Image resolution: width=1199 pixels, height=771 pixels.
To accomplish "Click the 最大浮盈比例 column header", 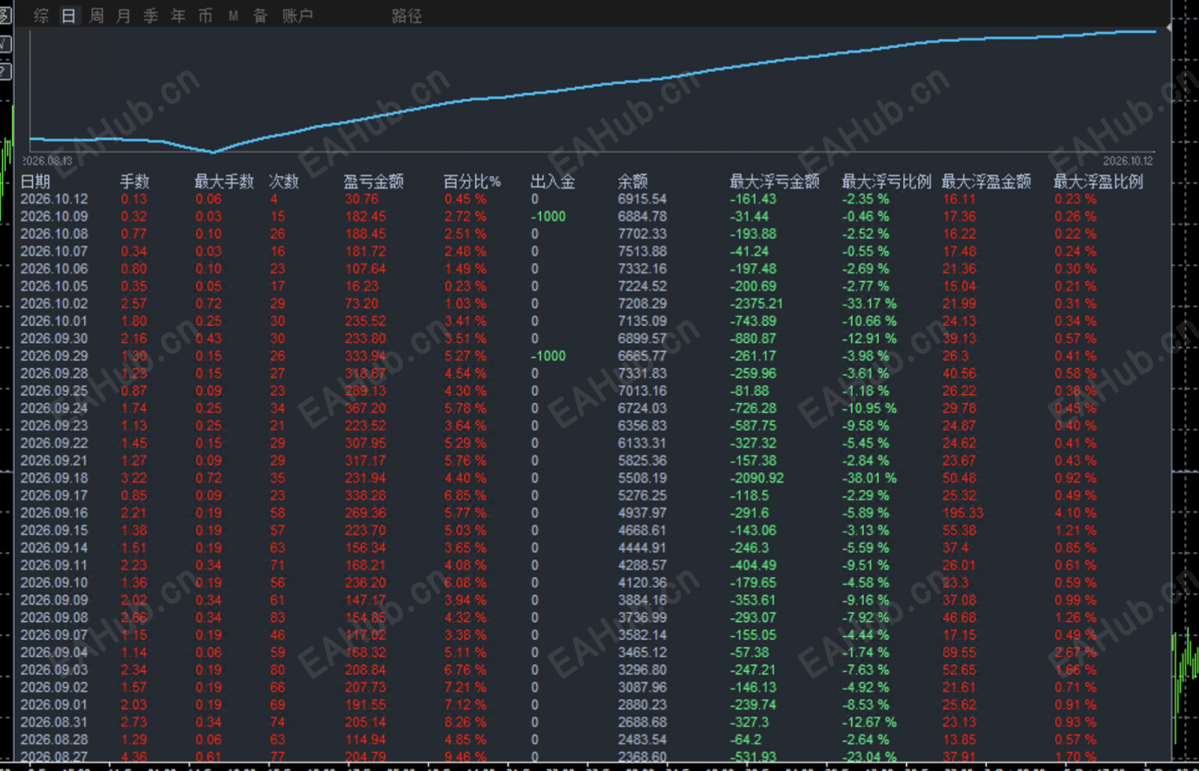I will pyautogui.click(x=1099, y=181).
